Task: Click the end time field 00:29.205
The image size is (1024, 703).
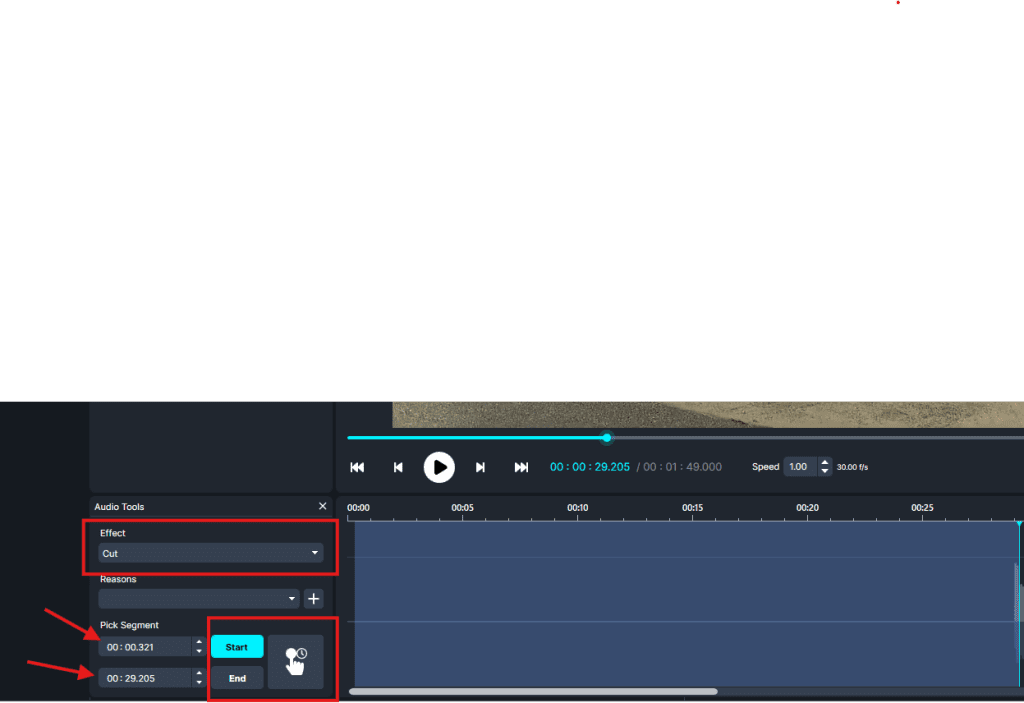Action: (145, 678)
